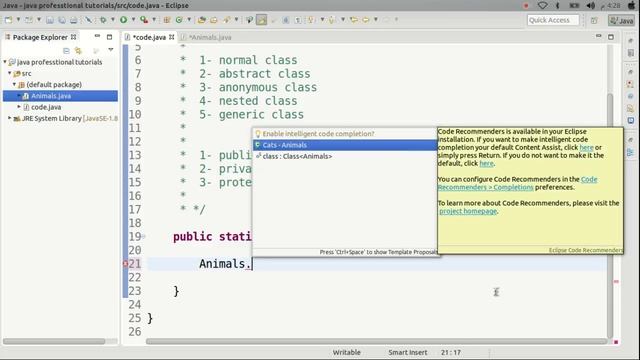The width and height of the screenshot is (640, 360).
Task: Toggle Link with Editor in Package Explorer
Action: (x=78, y=51)
